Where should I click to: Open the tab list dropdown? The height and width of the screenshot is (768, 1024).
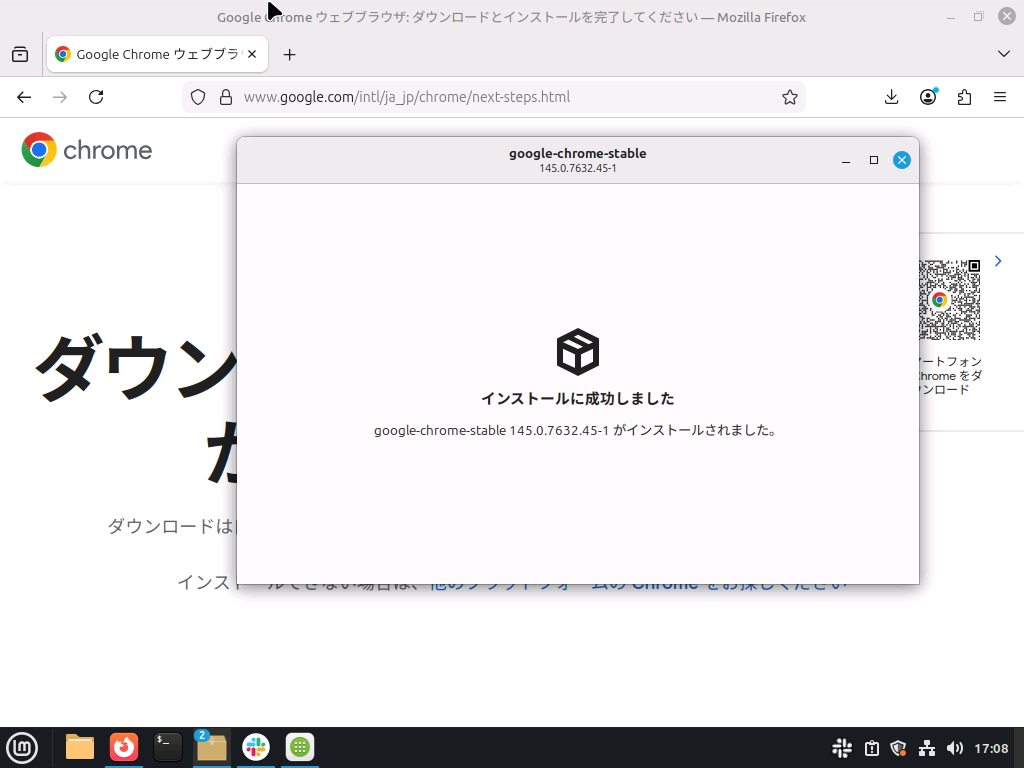click(x=1003, y=54)
